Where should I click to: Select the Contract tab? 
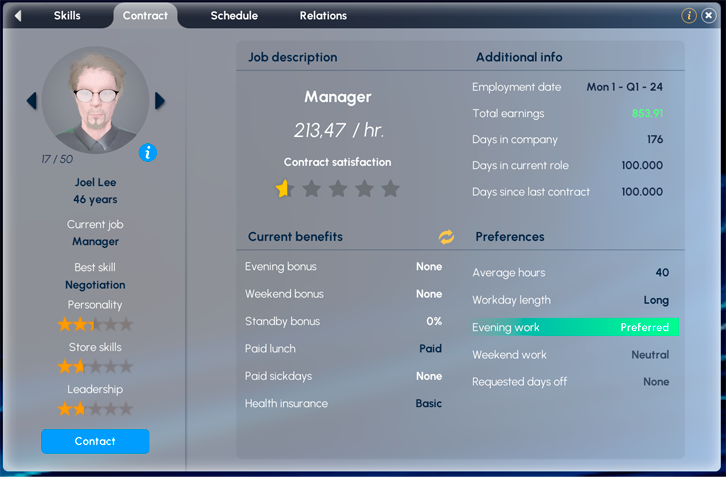click(145, 16)
